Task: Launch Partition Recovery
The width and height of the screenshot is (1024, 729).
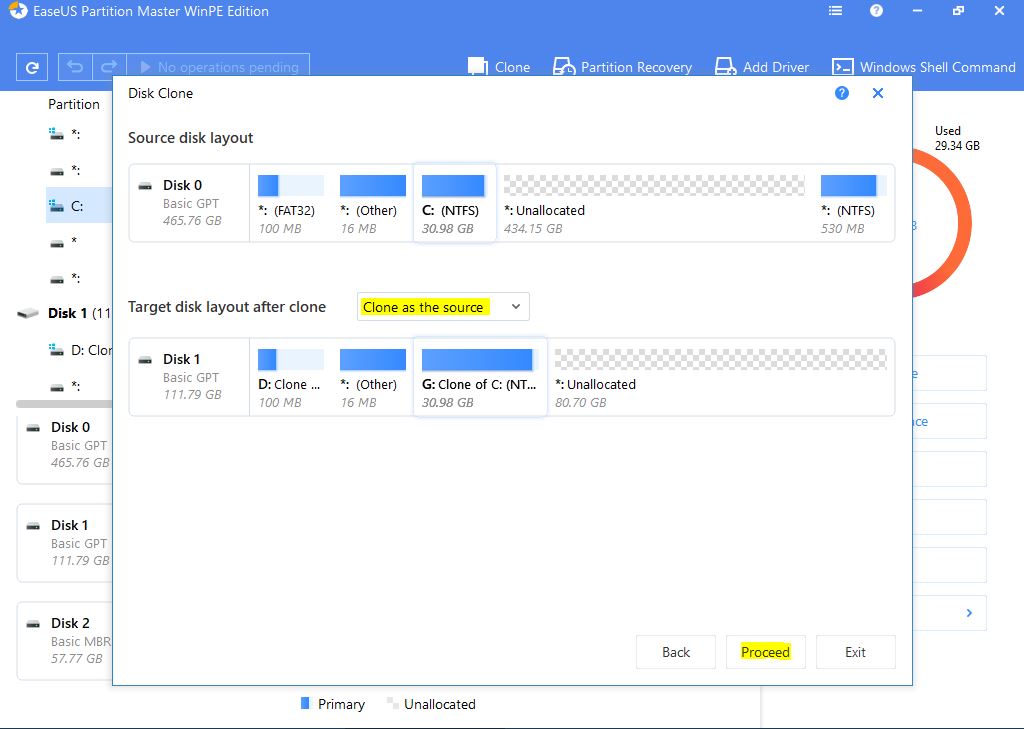Action: coord(622,67)
